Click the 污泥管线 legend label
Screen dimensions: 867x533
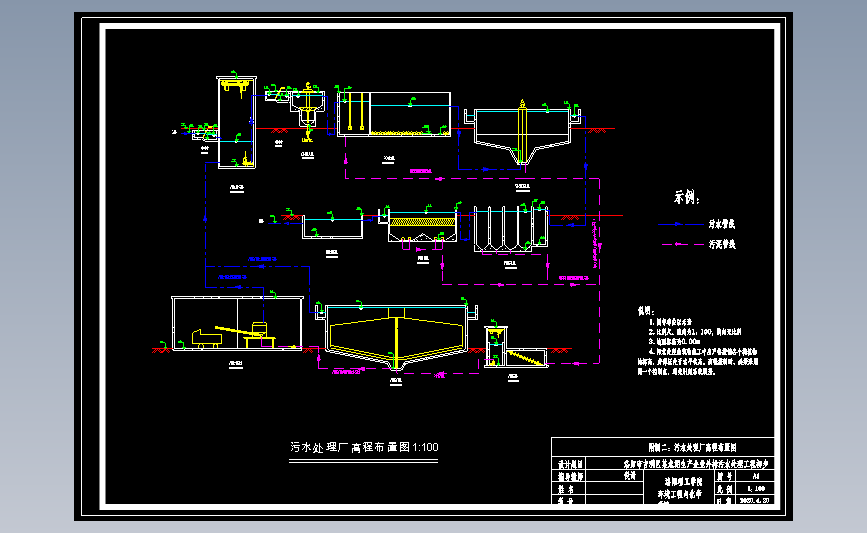click(722, 244)
